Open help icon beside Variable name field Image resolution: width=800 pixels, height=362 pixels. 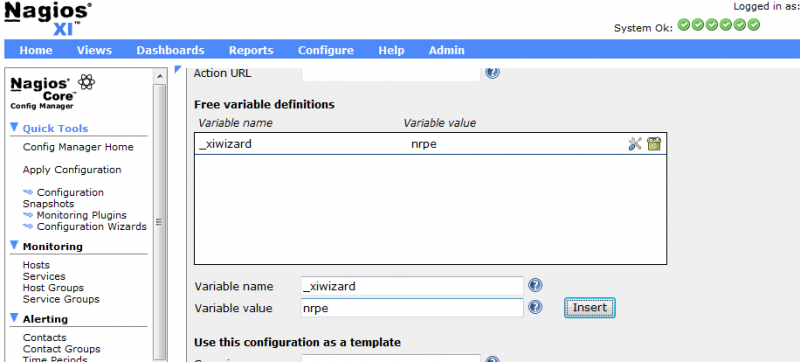click(535, 285)
